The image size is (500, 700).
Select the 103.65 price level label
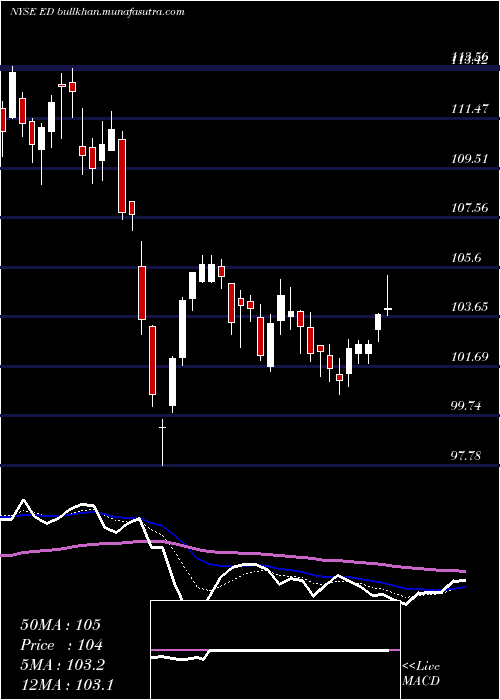[x=469, y=307]
